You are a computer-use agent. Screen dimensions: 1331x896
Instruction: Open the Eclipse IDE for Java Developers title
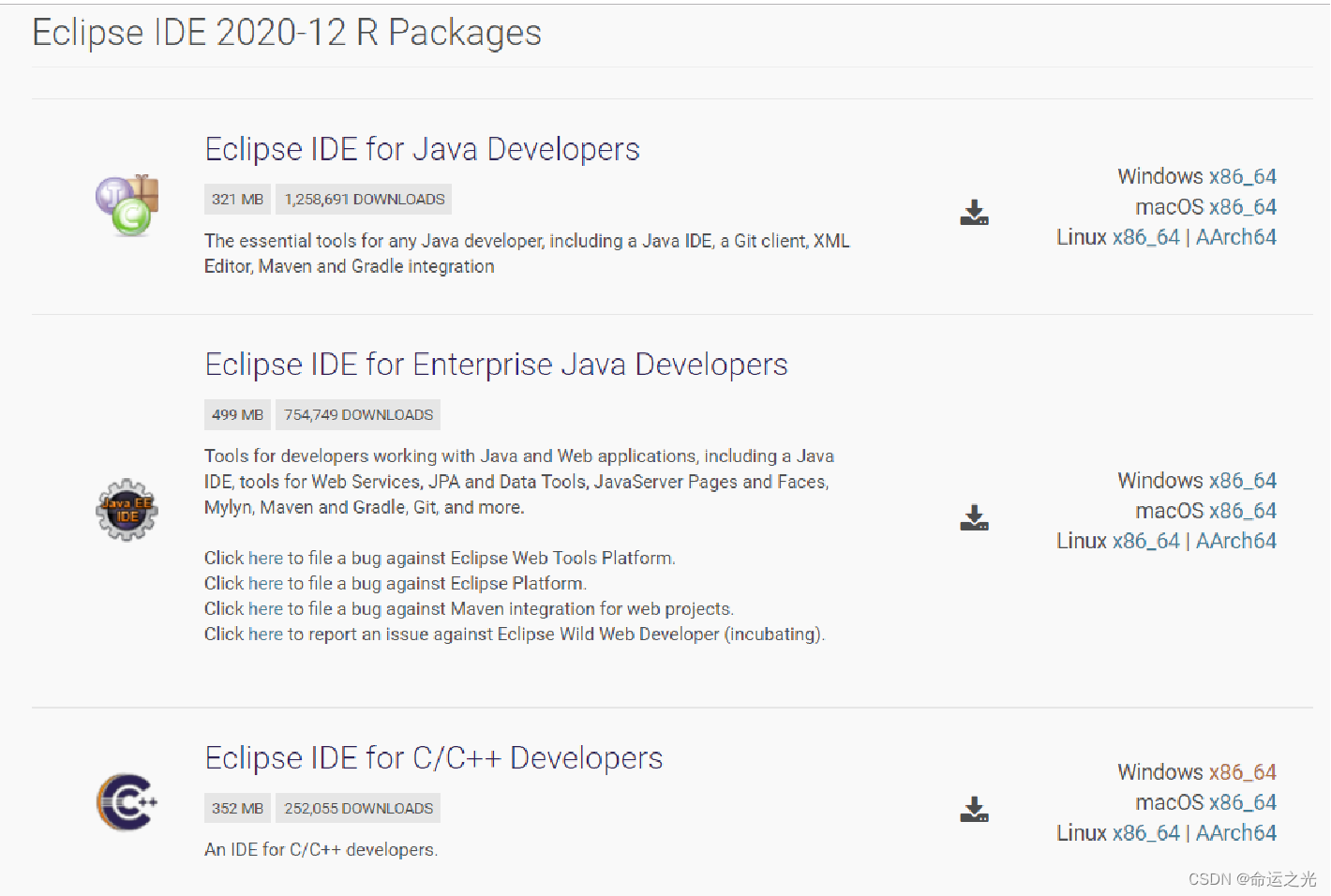point(422,149)
